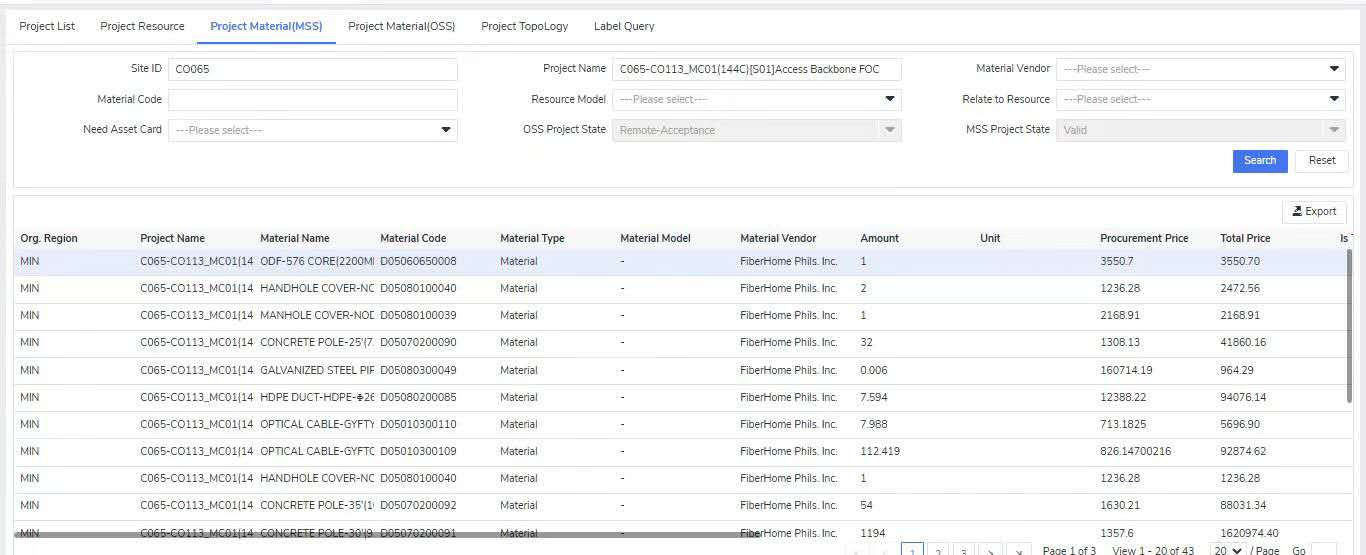Click material code D05070200092
This screenshot has height=555, width=1366.
coord(418,506)
